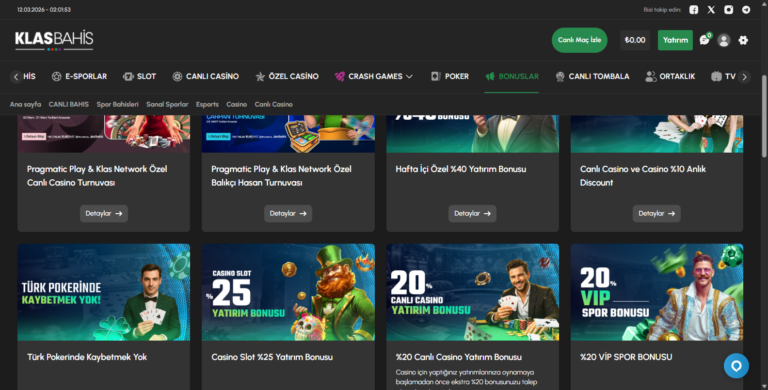Click the TV icon in navigation
This screenshot has height=390, width=768.
click(x=716, y=76)
